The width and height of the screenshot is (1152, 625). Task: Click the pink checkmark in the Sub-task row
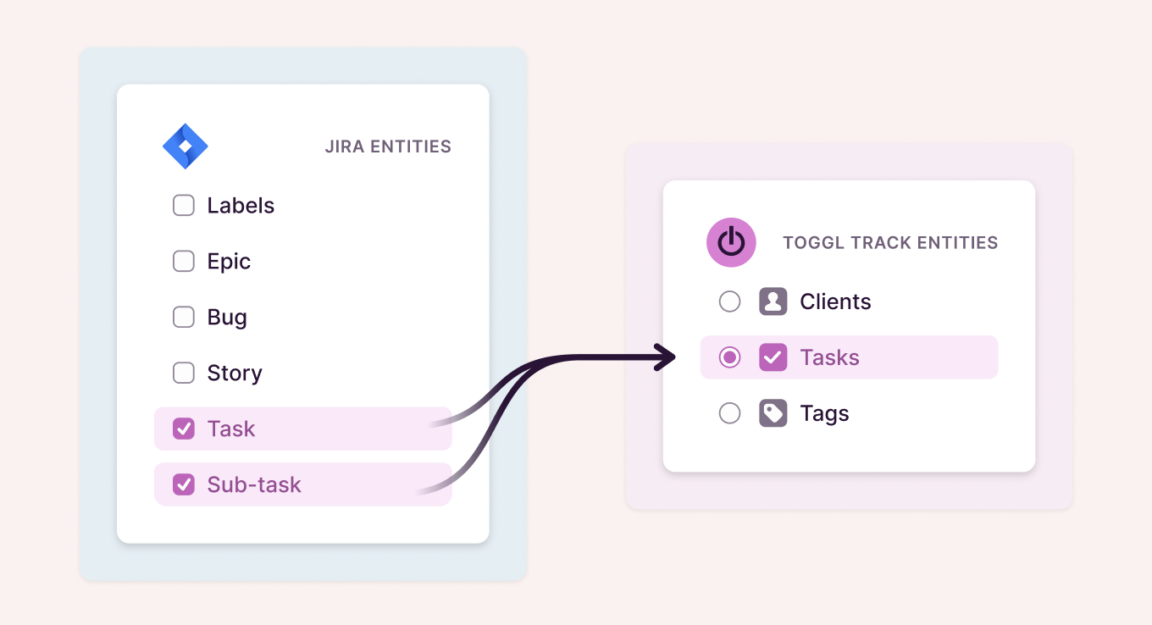(x=183, y=484)
